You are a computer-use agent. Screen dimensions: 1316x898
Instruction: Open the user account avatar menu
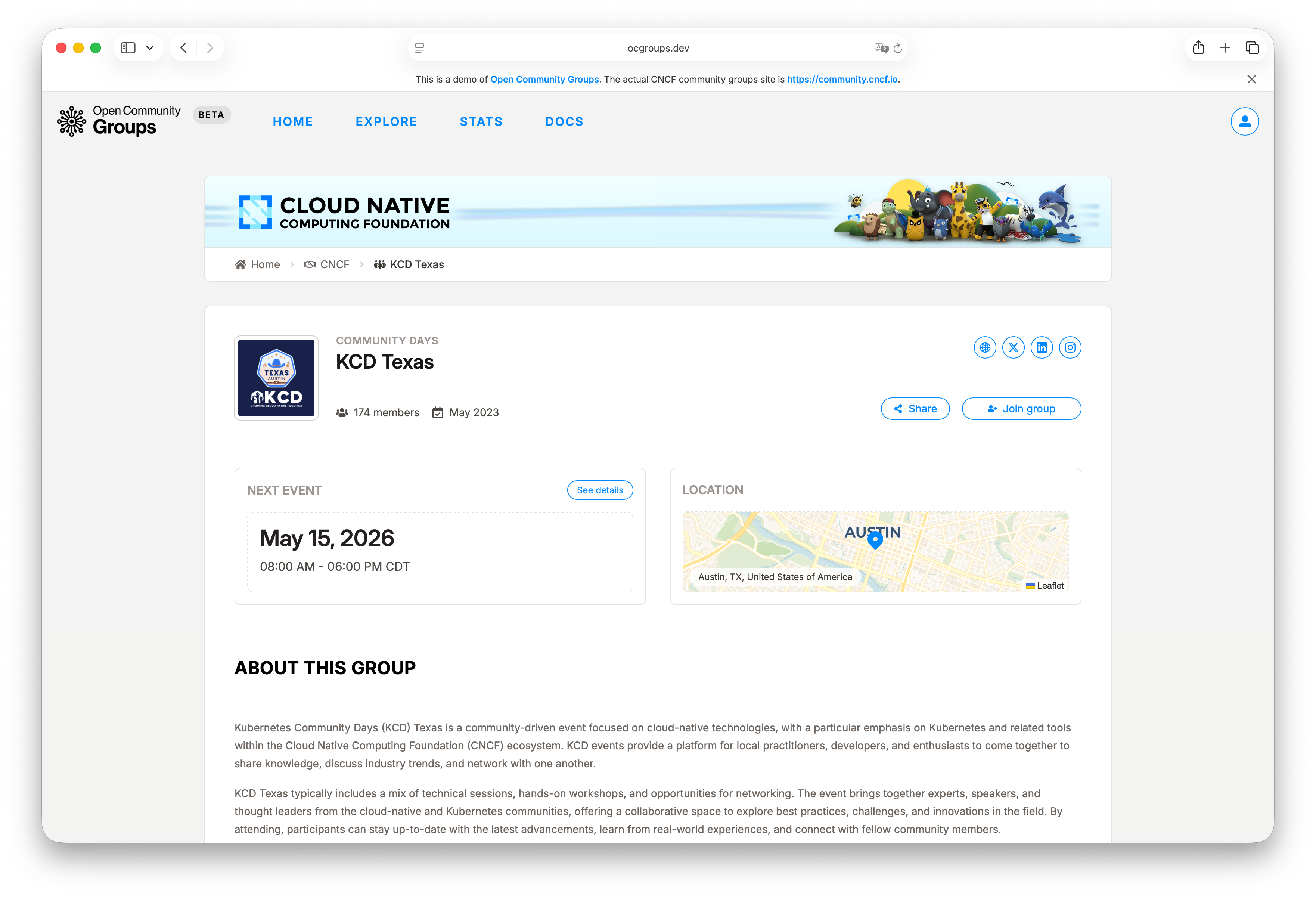[x=1245, y=121]
